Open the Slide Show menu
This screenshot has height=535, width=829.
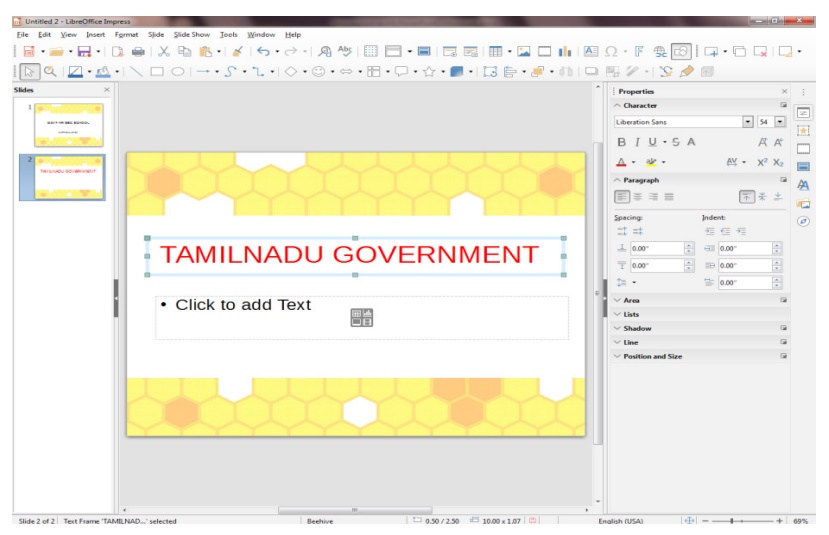tap(192, 34)
